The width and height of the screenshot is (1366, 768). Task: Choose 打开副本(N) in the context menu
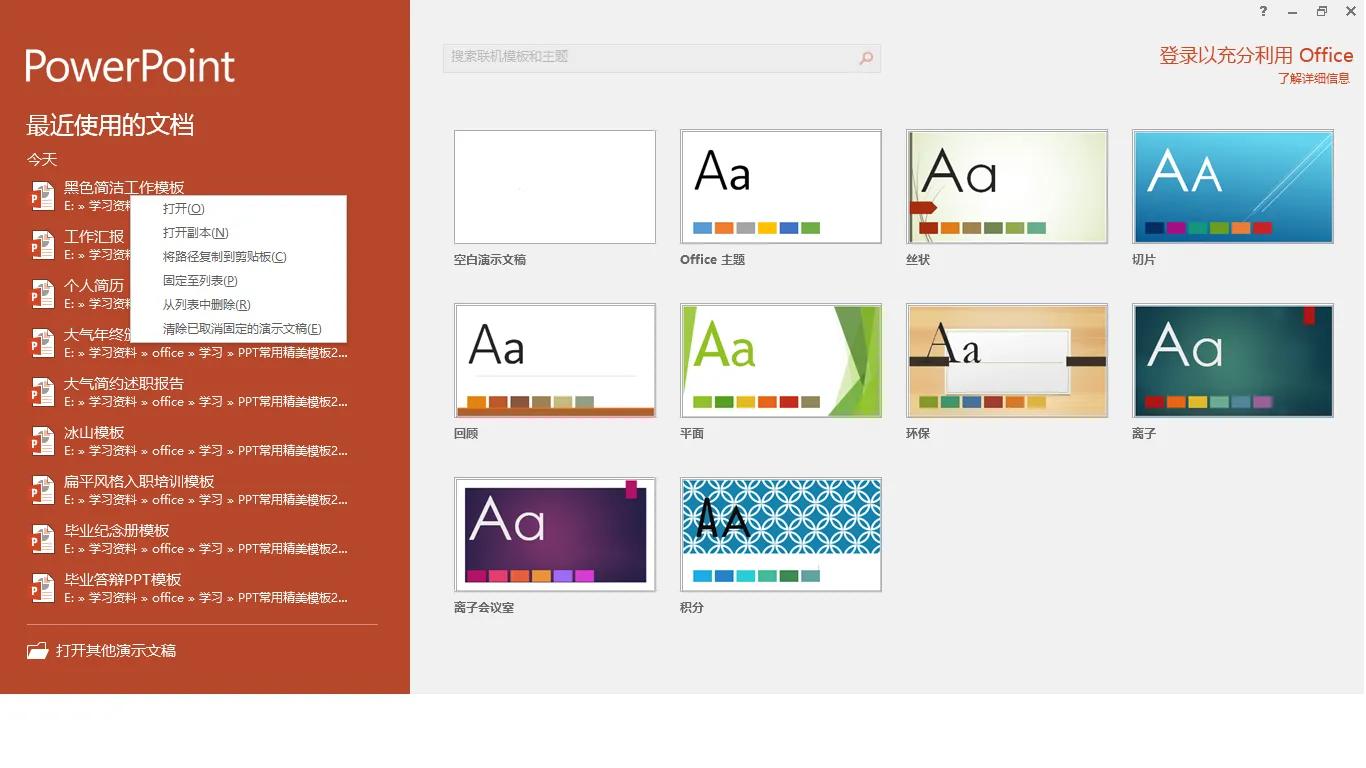click(239, 233)
